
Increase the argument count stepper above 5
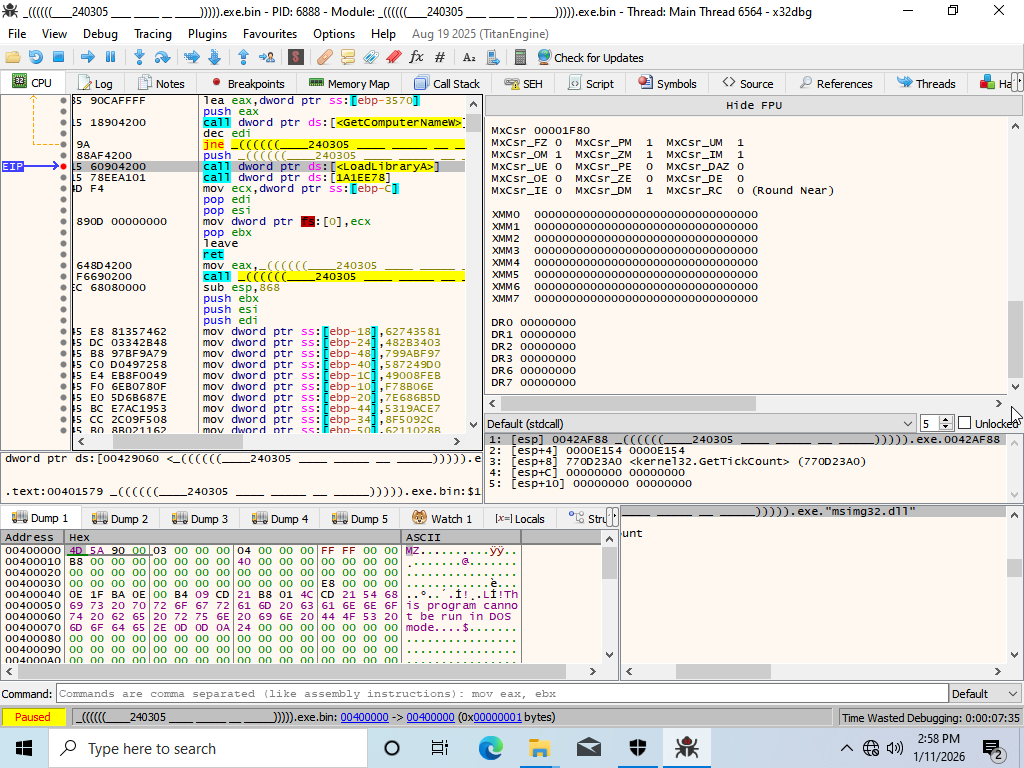(946, 418)
